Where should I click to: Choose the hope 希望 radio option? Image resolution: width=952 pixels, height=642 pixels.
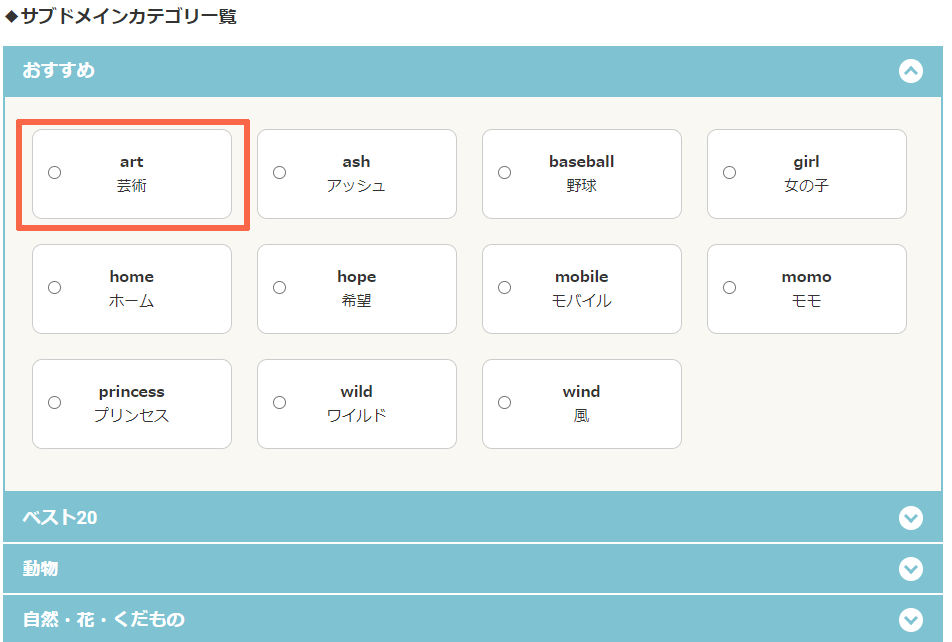280,288
